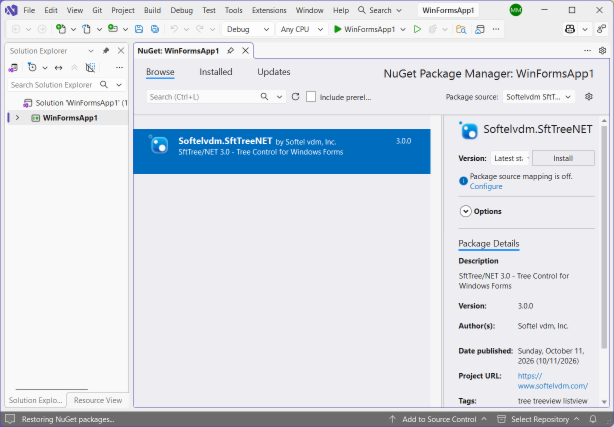Image resolution: width=614 pixels, height=427 pixels.
Task: Pin the Solution Explorer panel
Action: 106,51
